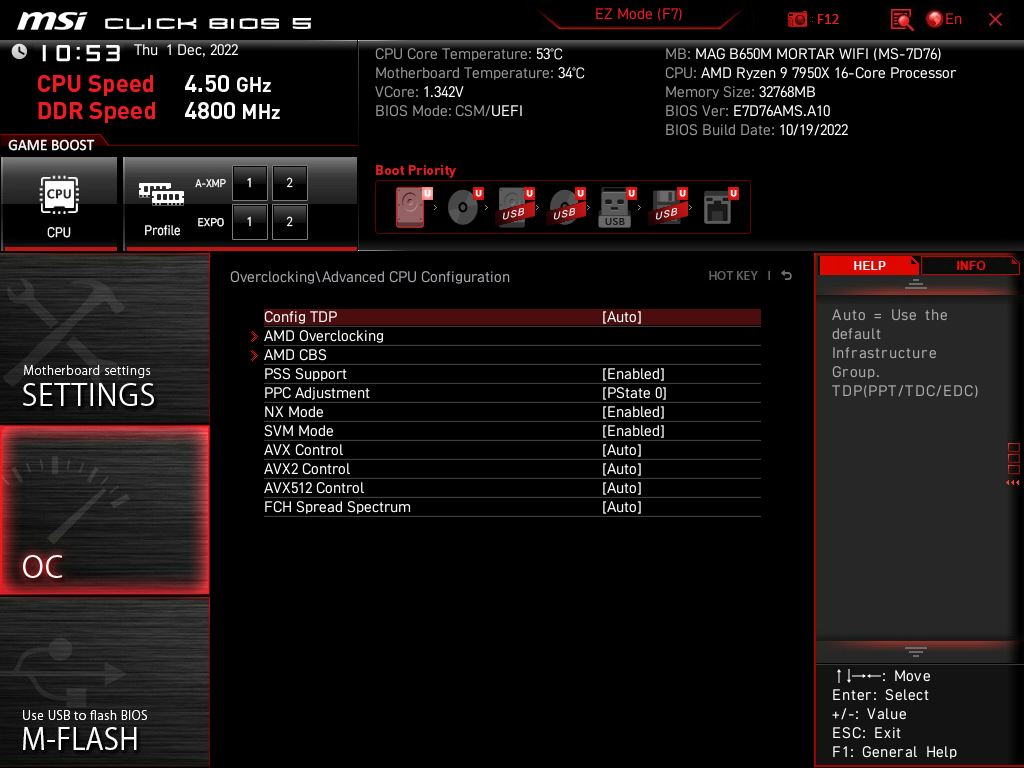Open M-FLASH to flash BIOS
The height and width of the screenshot is (768, 1024).
pos(104,682)
